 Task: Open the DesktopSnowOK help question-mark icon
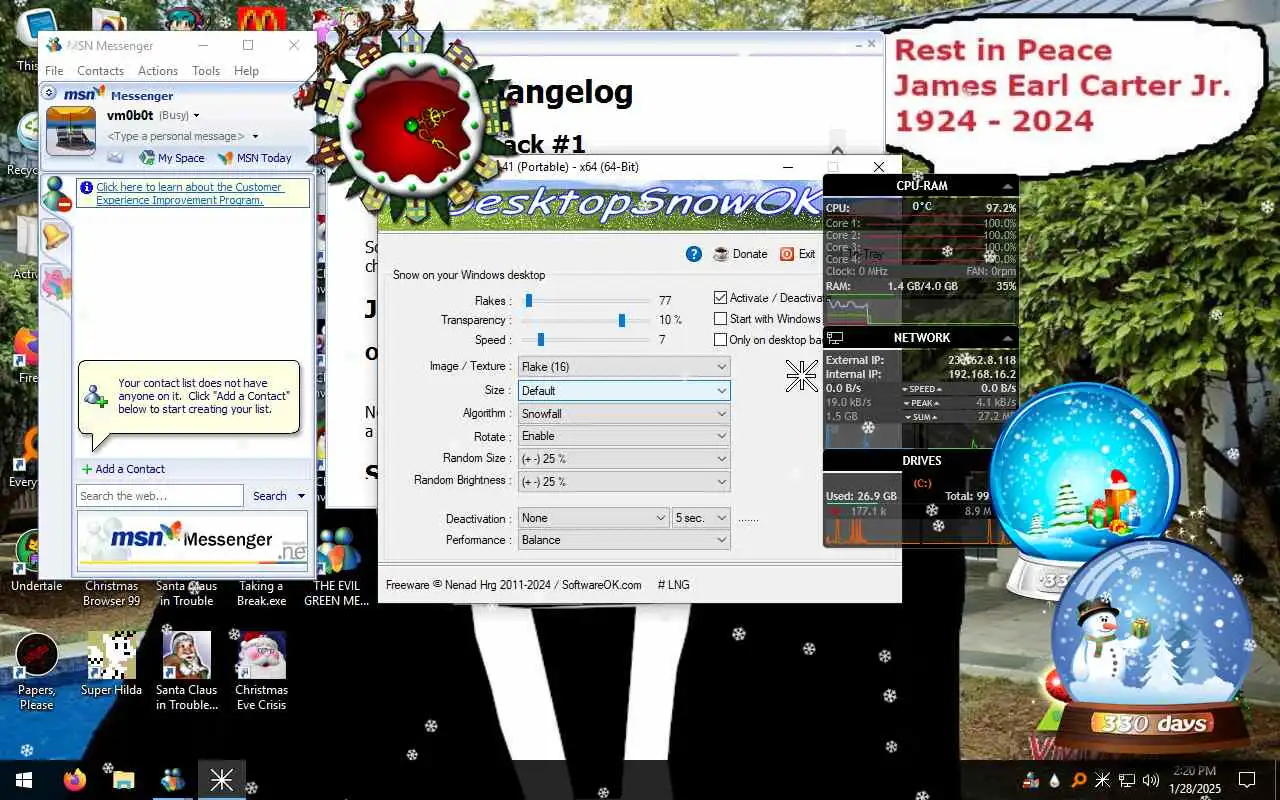coord(694,254)
